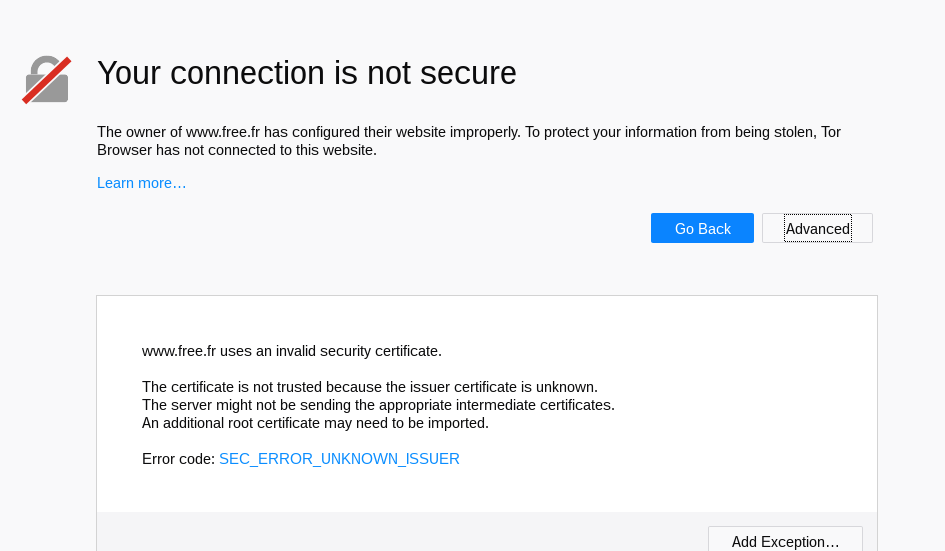Image resolution: width=945 pixels, height=551 pixels.
Task: Toggle the Advanced details button
Action: tap(817, 228)
